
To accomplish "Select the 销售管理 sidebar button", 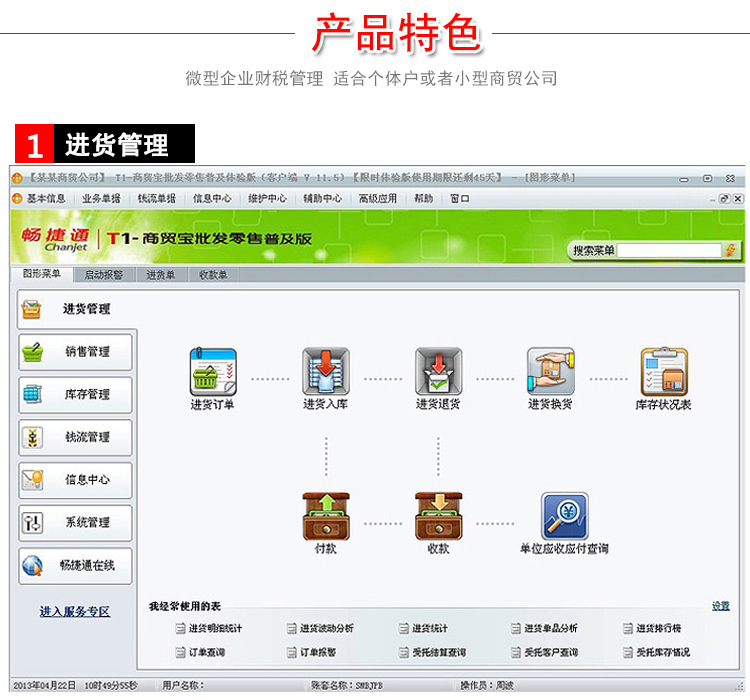I will click(75, 352).
